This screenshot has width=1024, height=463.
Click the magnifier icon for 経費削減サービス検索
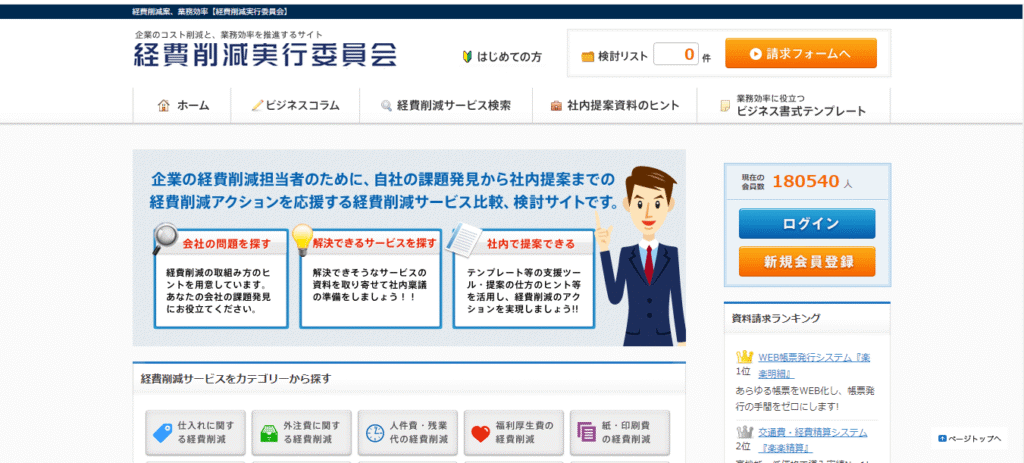click(x=386, y=105)
